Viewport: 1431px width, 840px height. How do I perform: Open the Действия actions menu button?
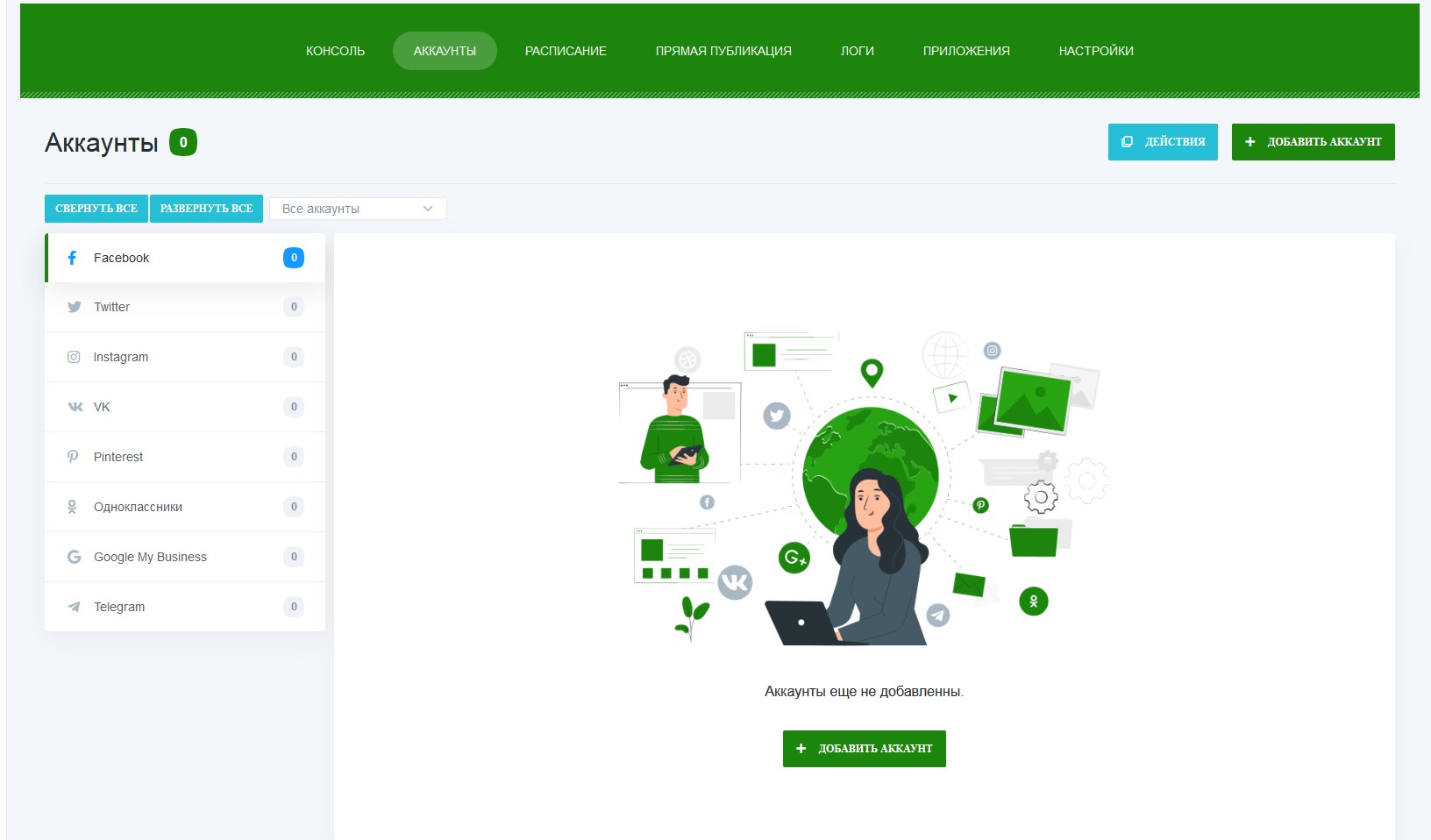(1163, 142)
